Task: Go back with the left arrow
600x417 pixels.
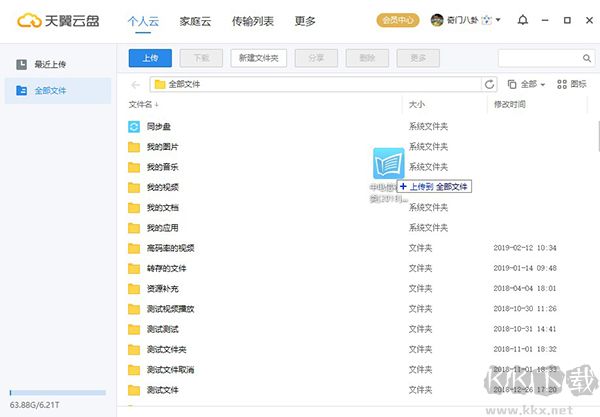Action: (135, 85)
